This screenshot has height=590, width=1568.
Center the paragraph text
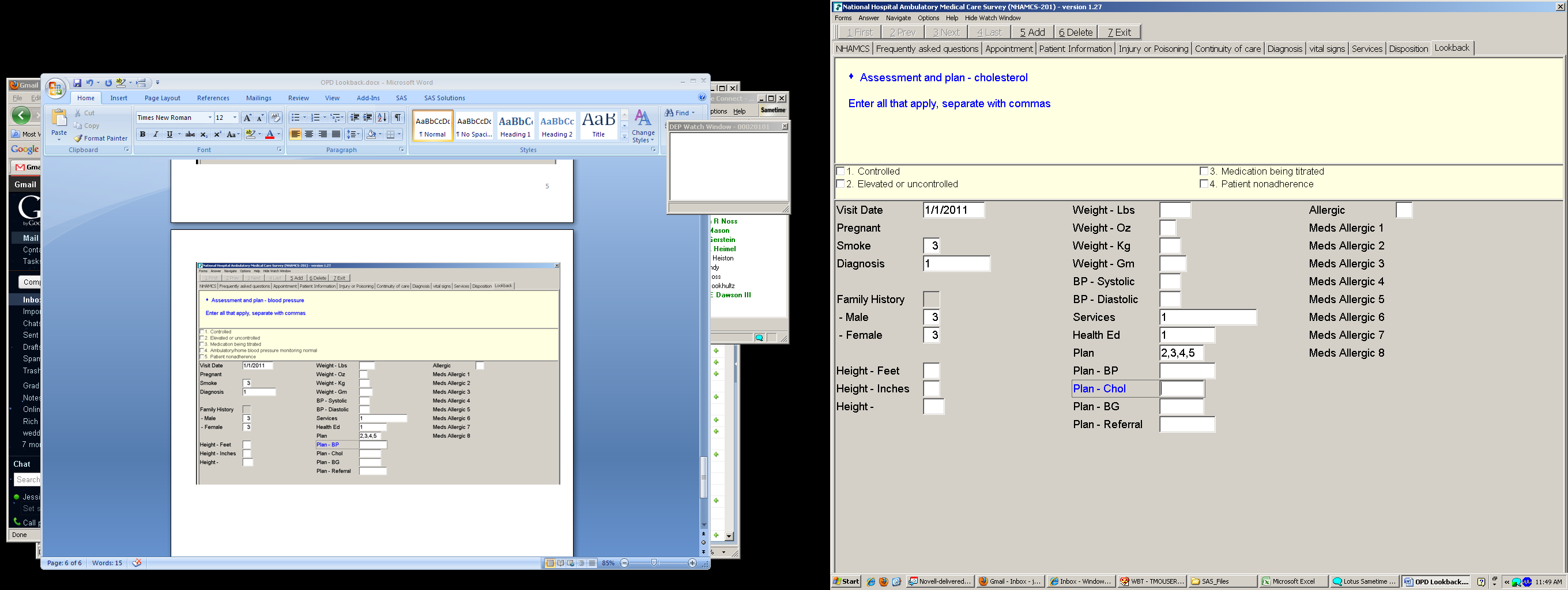tap(308, 134)
